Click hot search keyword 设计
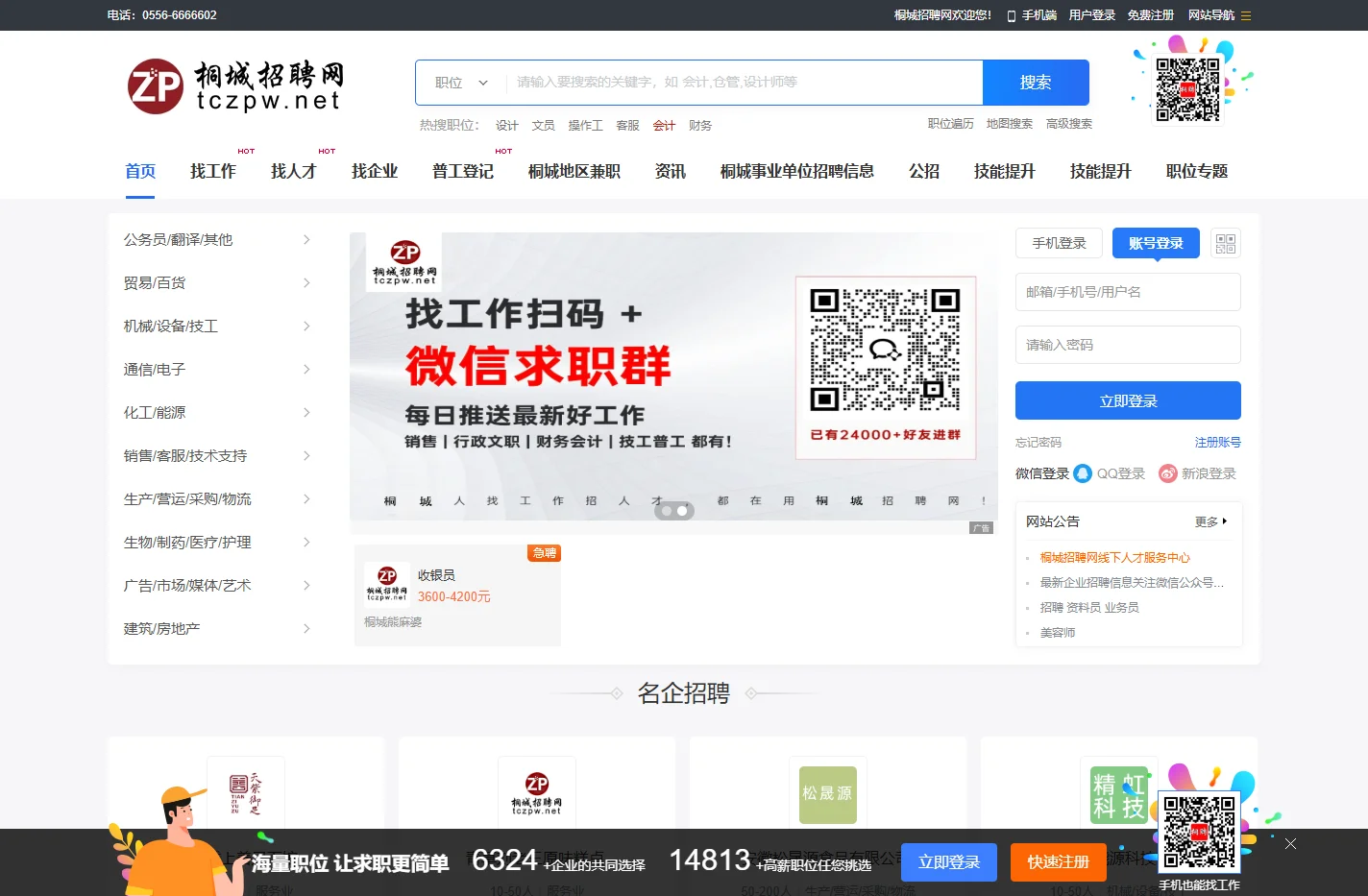The image size is (1368, 896). pyautogui.click(x=507, y=126)
